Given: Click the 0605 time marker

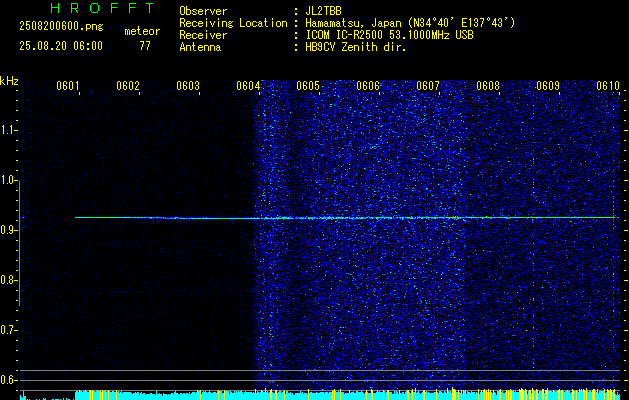Looking at the screenshot, I should point(308,86).
